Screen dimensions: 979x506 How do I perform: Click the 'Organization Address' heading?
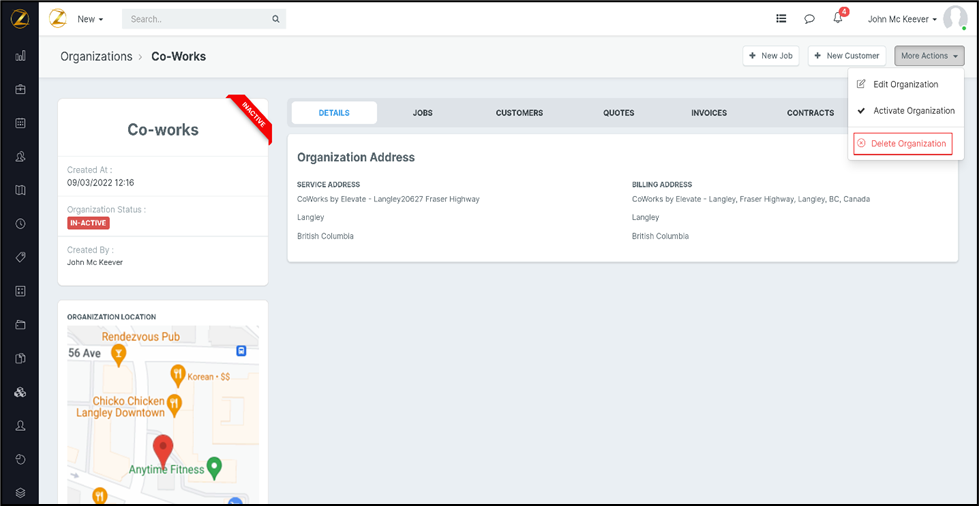[x=356, y=157]
